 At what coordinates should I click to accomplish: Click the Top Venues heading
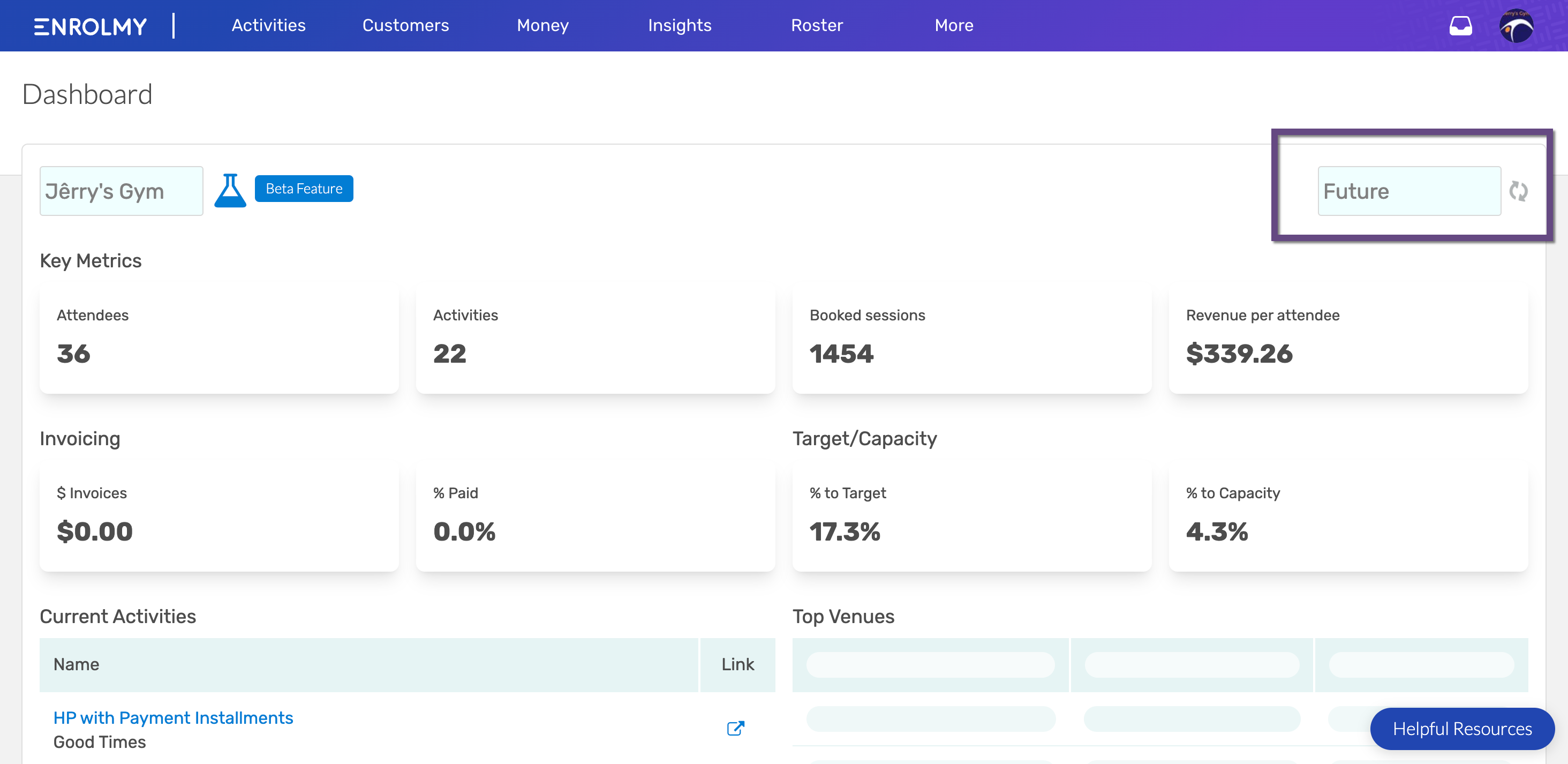pyautogui.click(x=843, y=617)
